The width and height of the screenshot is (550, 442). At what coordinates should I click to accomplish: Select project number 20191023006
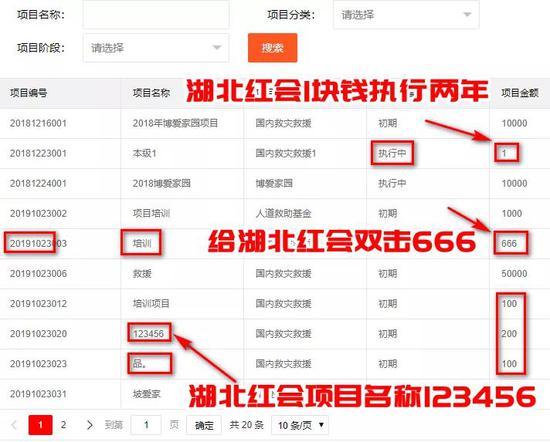(x=38, y=274)
